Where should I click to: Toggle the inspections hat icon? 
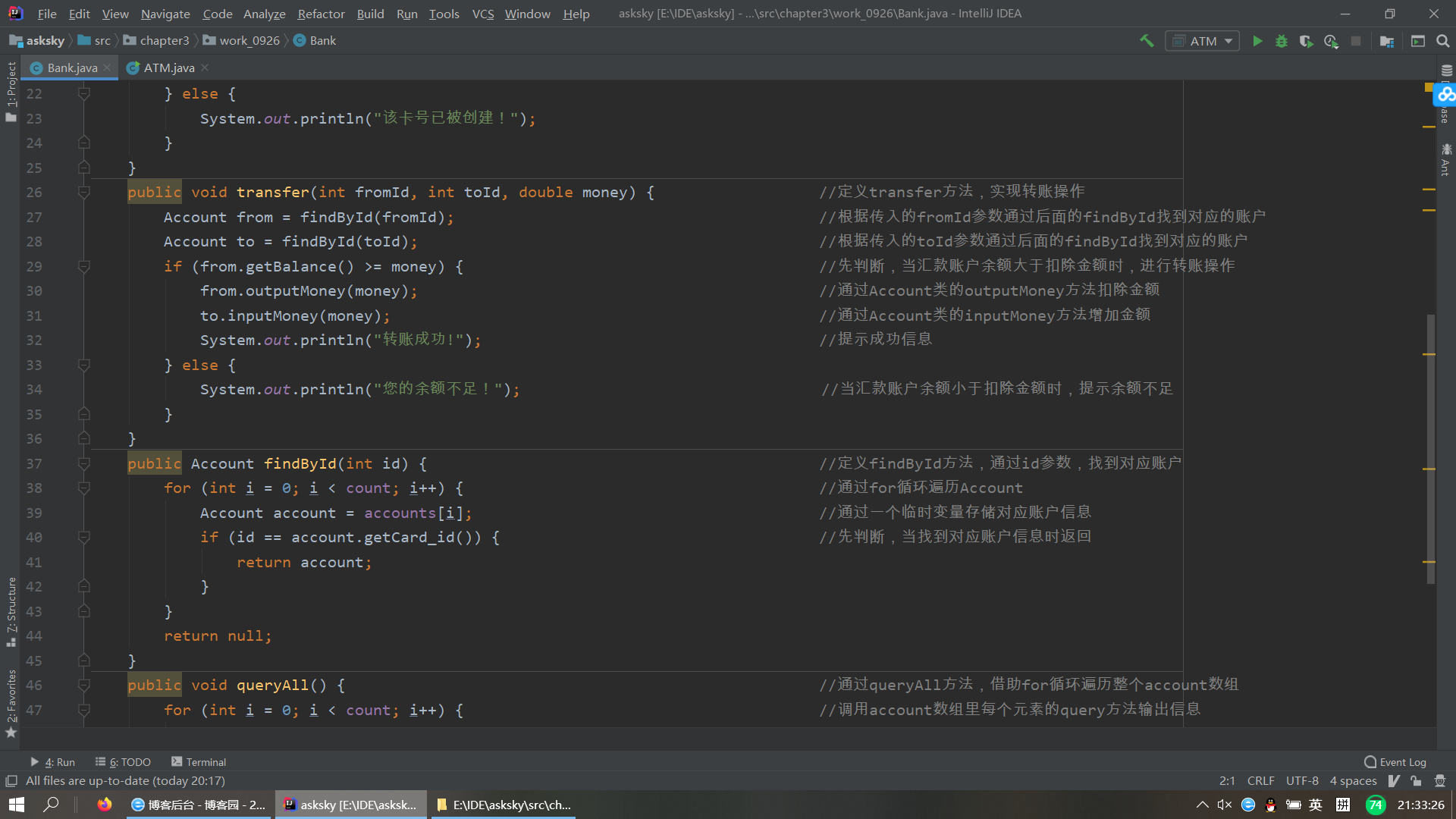(1439, 781)
